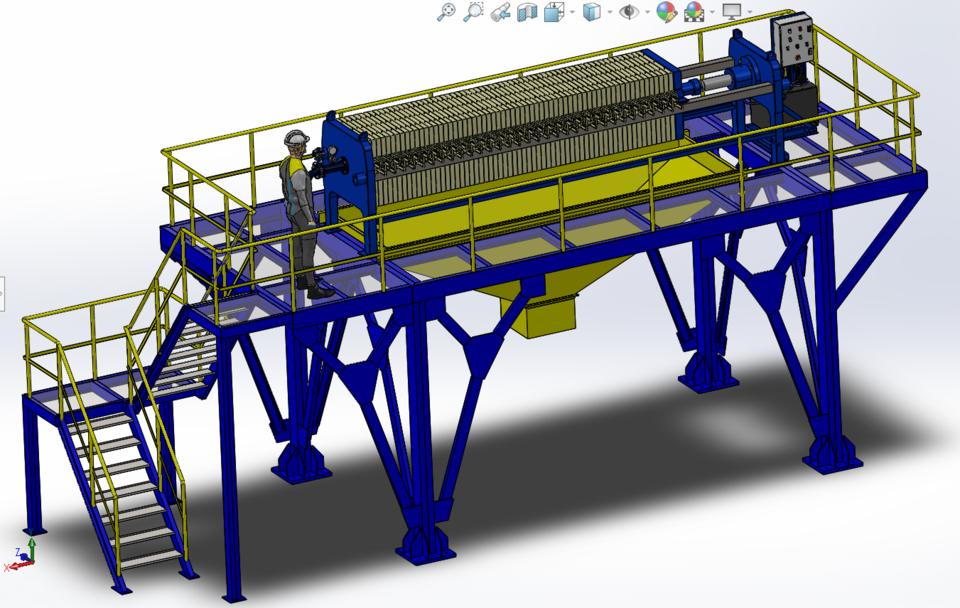This screenshot has height=608, width=960.
Task: Open the Edit Appearance sphere icon
Action: [x=667, y=13]
